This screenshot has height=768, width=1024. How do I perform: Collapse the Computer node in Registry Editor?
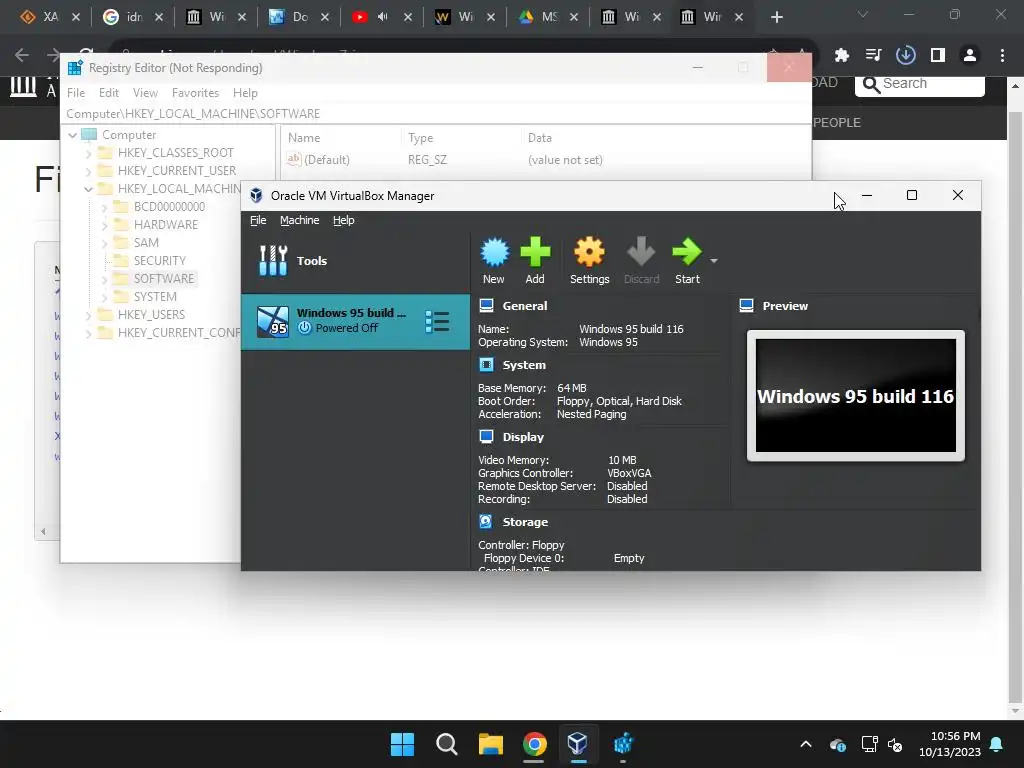click(72, 135)
